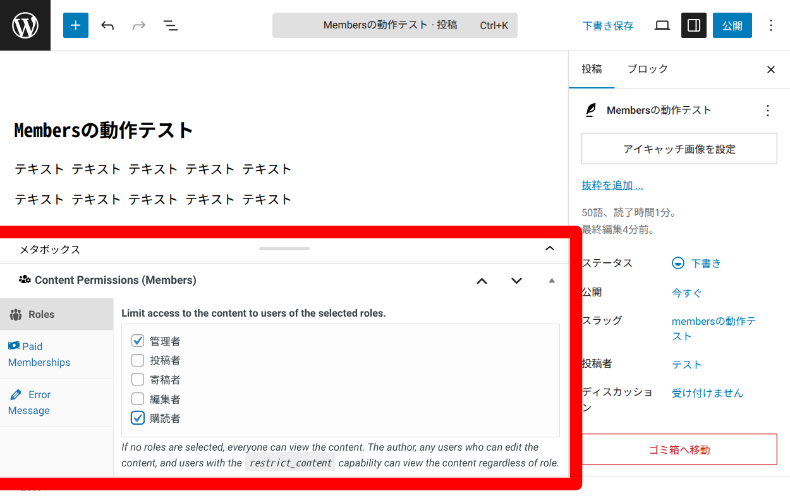Collapse the メタボックス section

pos(550,249)
